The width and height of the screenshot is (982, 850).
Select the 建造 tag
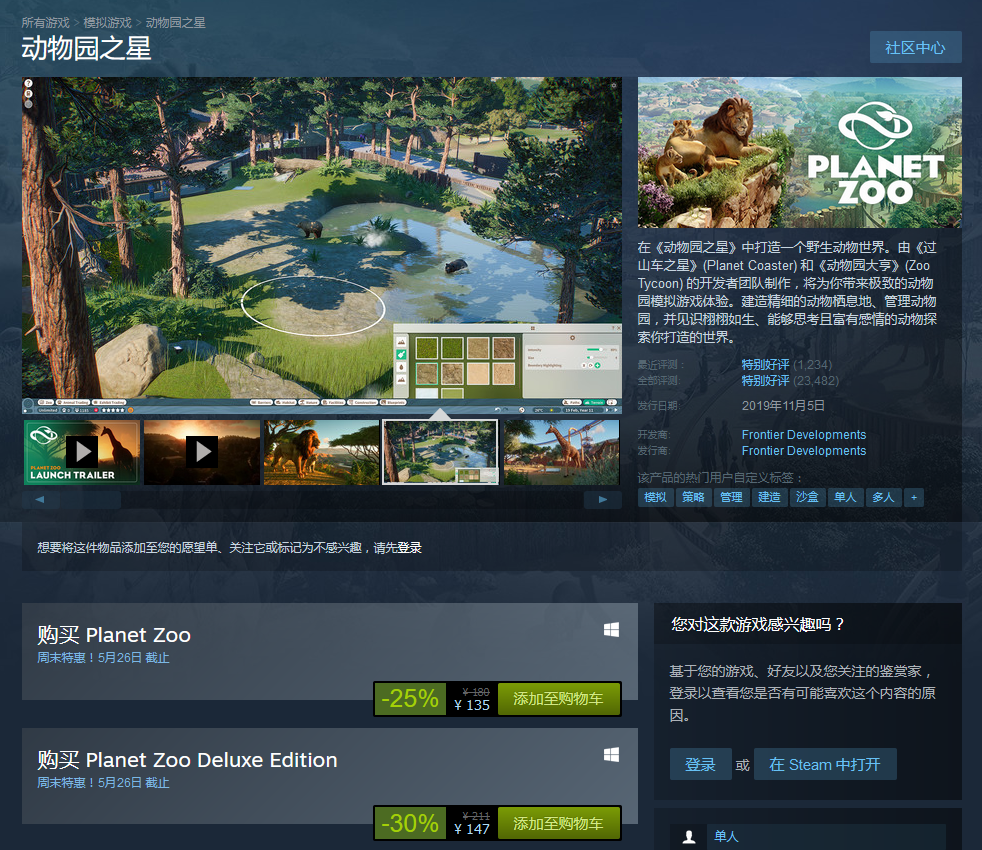pos(770,497)
